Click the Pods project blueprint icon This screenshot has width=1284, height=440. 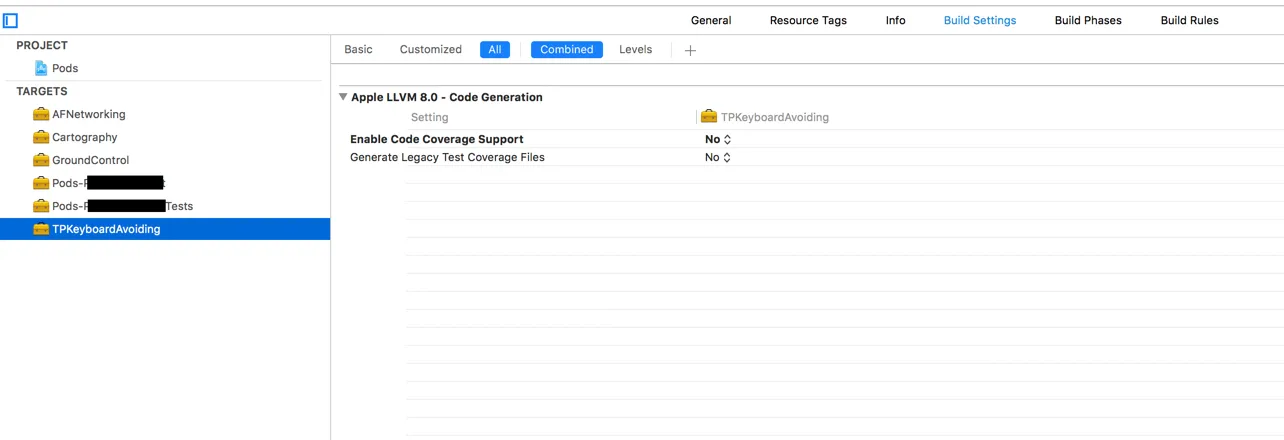point(41,68)
